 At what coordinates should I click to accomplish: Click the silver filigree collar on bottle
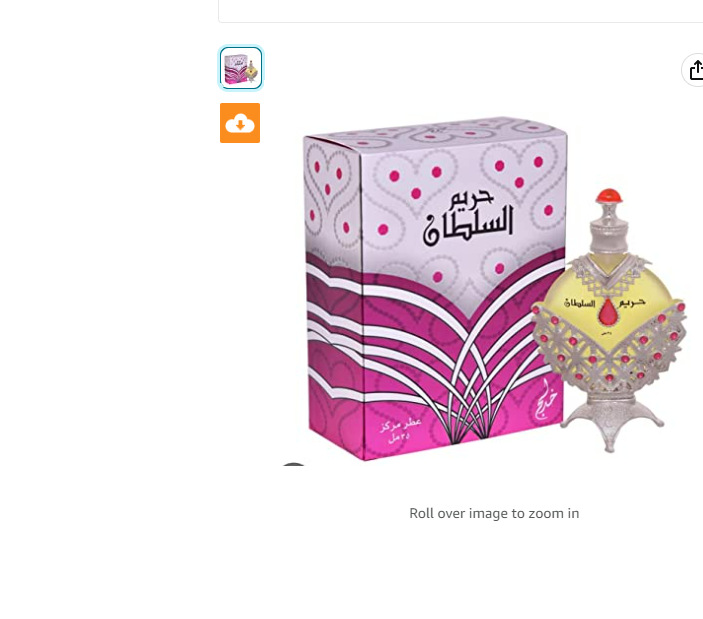click(x=609, y=271)
